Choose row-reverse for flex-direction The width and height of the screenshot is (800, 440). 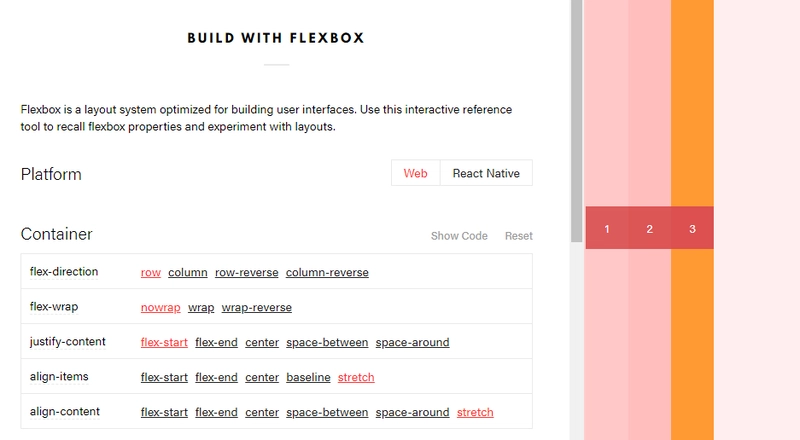click(246, 273)
